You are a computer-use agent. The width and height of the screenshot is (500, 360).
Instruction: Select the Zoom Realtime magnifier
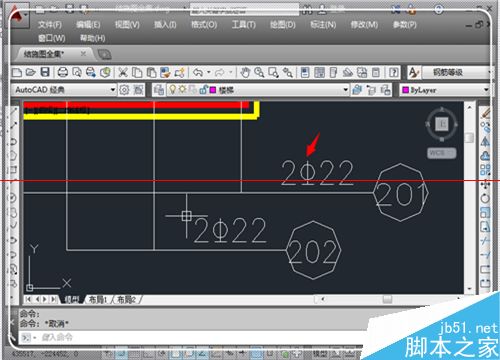[259, 72]
